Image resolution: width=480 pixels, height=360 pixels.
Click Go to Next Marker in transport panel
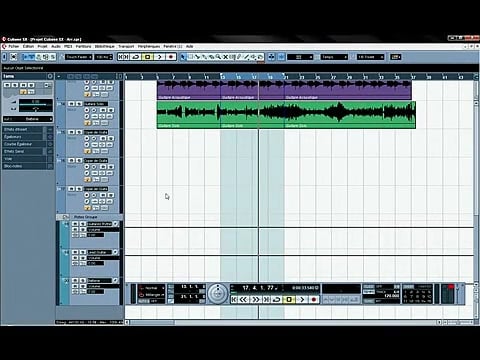(x=266, y=300)
